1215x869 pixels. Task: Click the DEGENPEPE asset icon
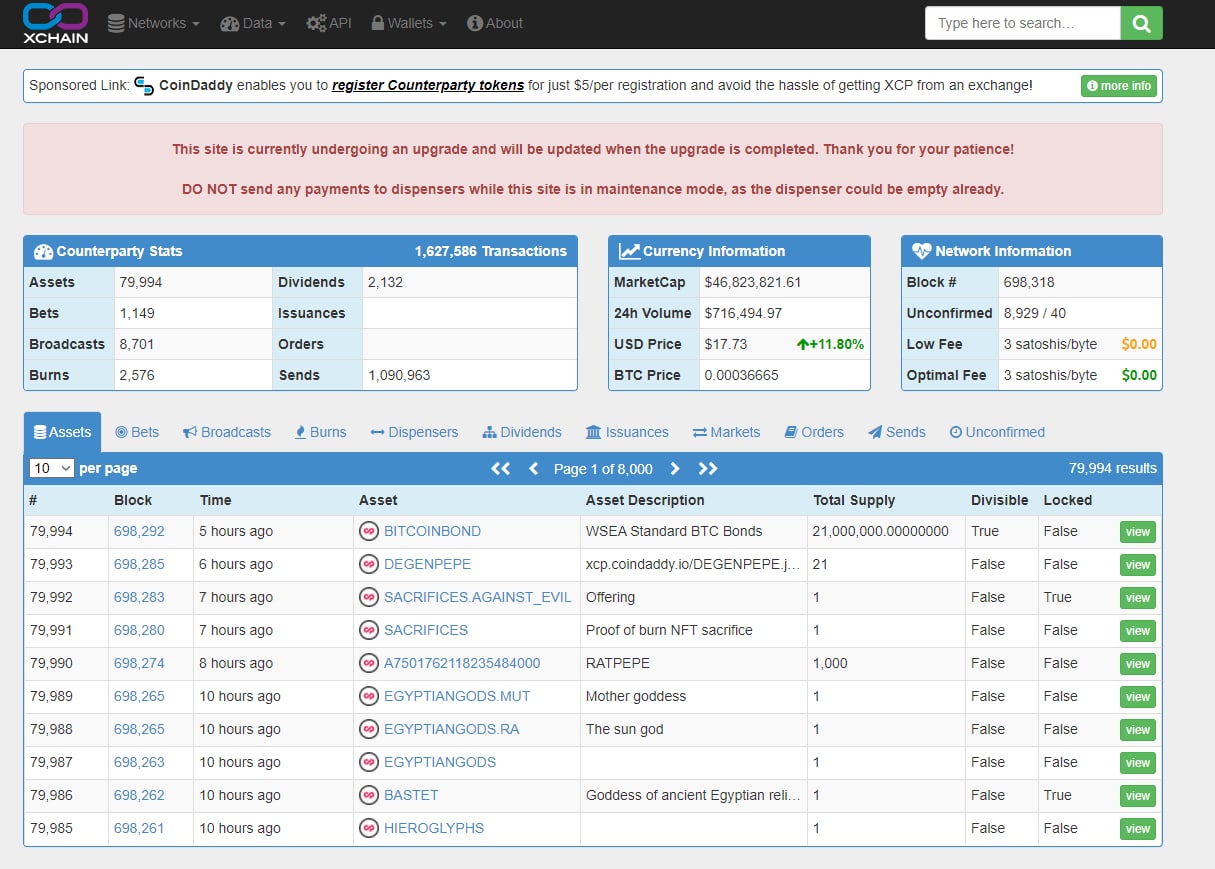pos(369,564)
